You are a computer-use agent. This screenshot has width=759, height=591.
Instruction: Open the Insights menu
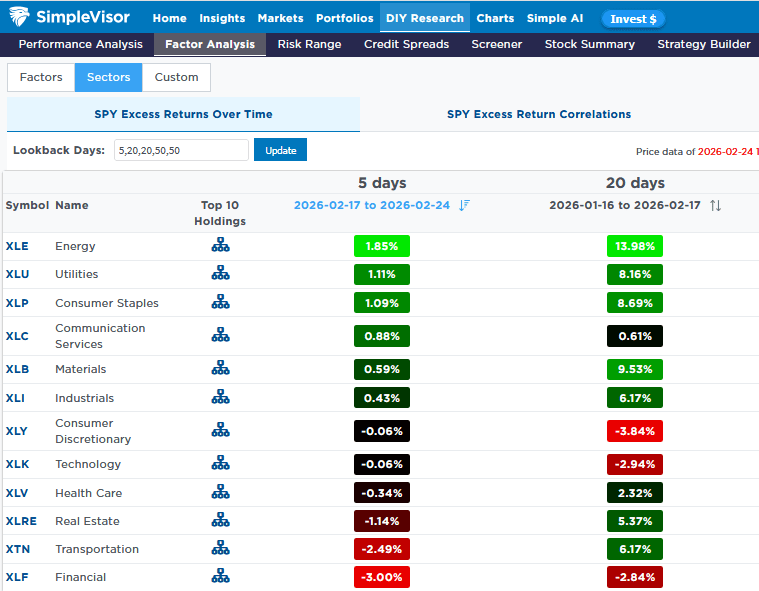point(222,18)
